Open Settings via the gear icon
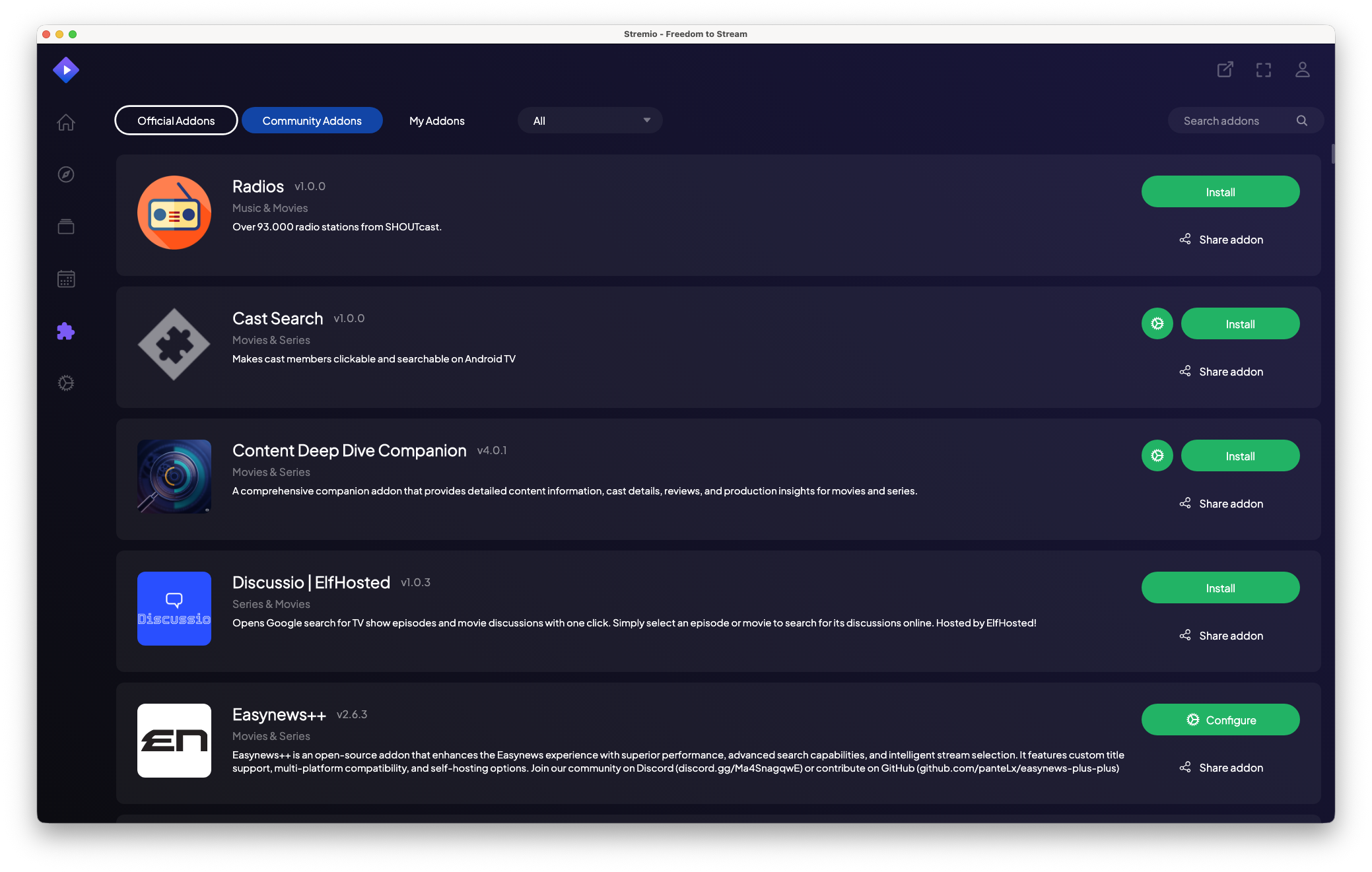Image resolution: width=1372 pixels, height=872 pixels. (66, 383)
